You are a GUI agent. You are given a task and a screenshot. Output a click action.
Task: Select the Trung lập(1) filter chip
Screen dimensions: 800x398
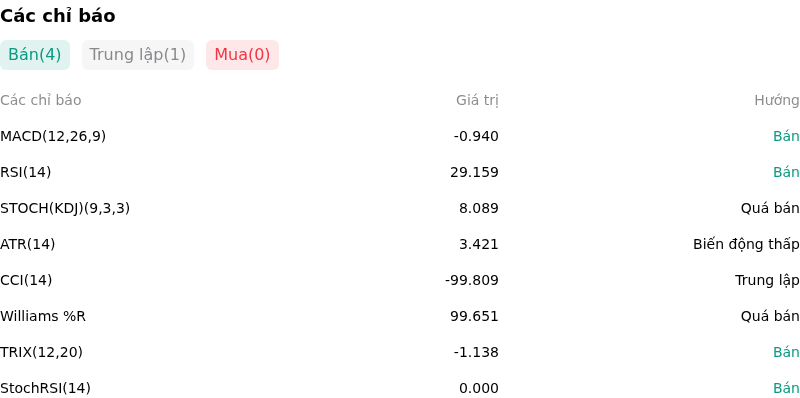pos(138,55)
